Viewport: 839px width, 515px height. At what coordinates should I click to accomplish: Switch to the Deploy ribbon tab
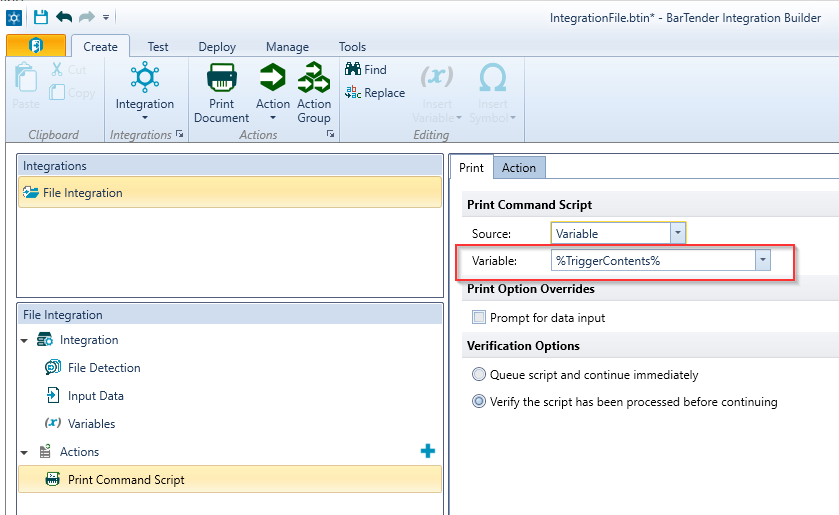tap(217, 47)
